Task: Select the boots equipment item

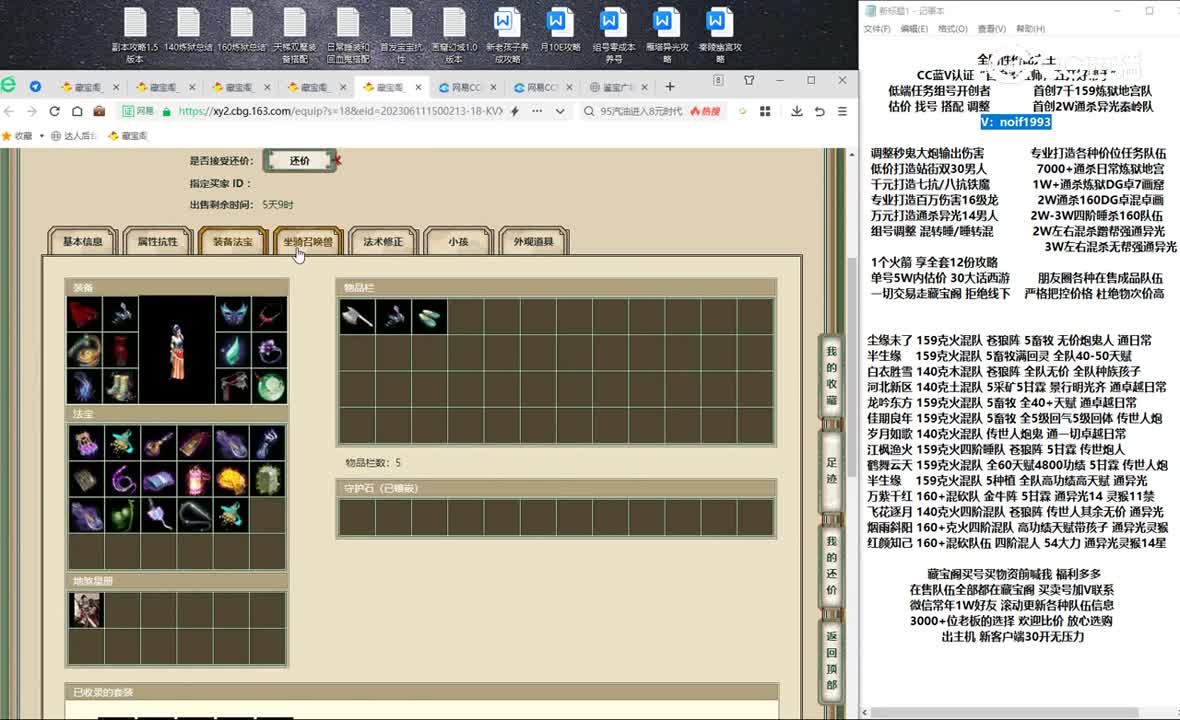Action: point(120,386)
